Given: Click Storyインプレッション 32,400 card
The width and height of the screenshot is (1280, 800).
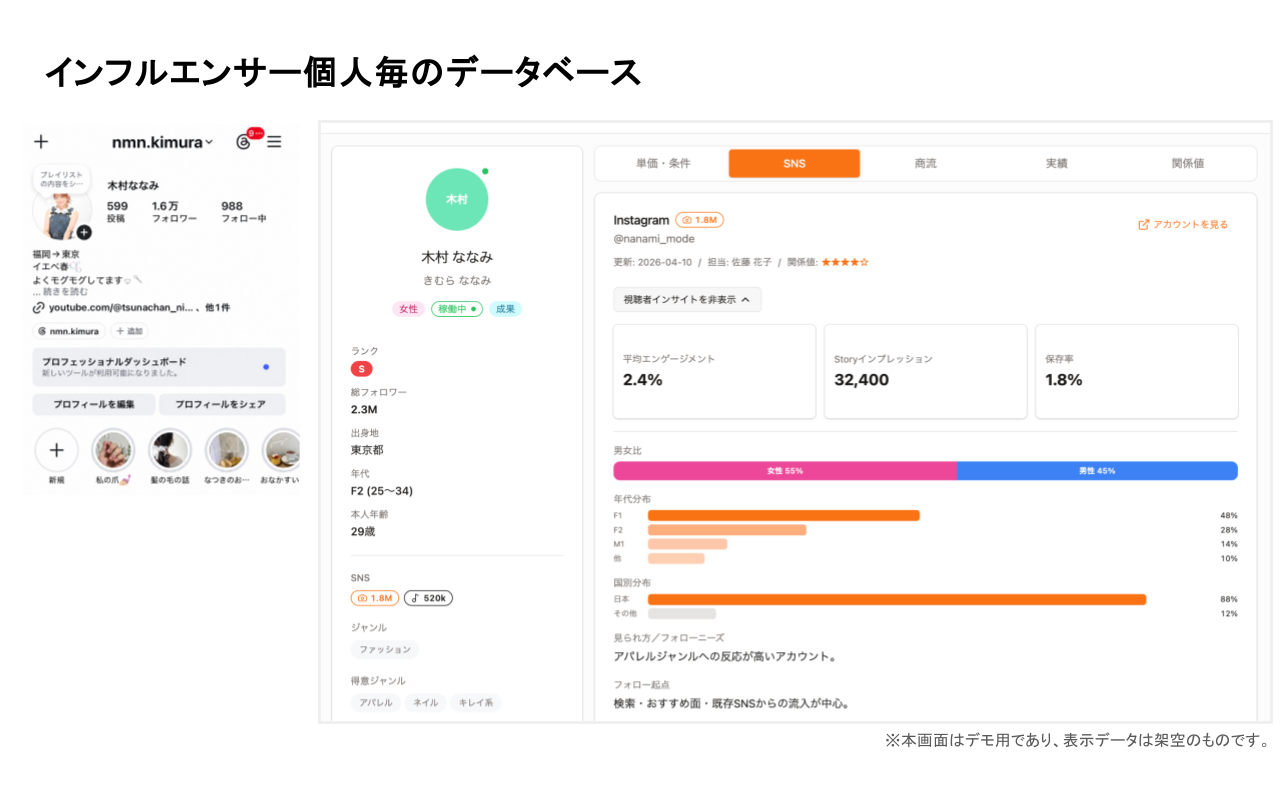Looking at the screenshot, I should pyautogui.click(x=925, y=371).
